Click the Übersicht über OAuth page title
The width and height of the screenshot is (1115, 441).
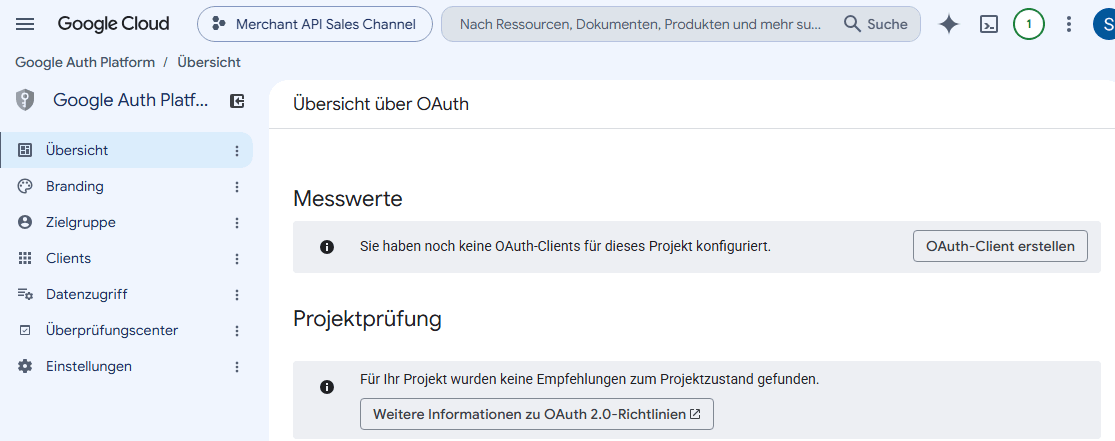(381, 104)
